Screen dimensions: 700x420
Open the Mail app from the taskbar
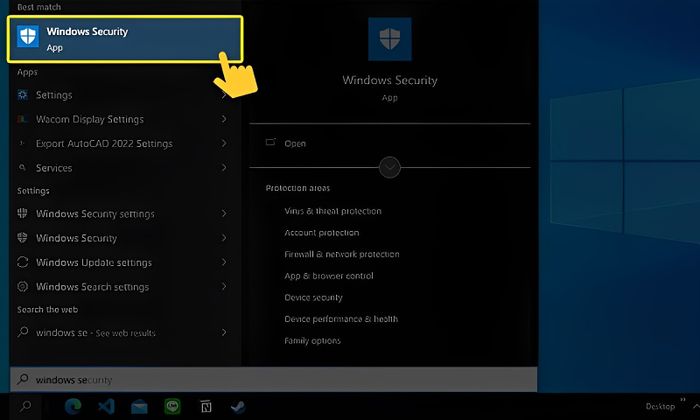(139, 407)
